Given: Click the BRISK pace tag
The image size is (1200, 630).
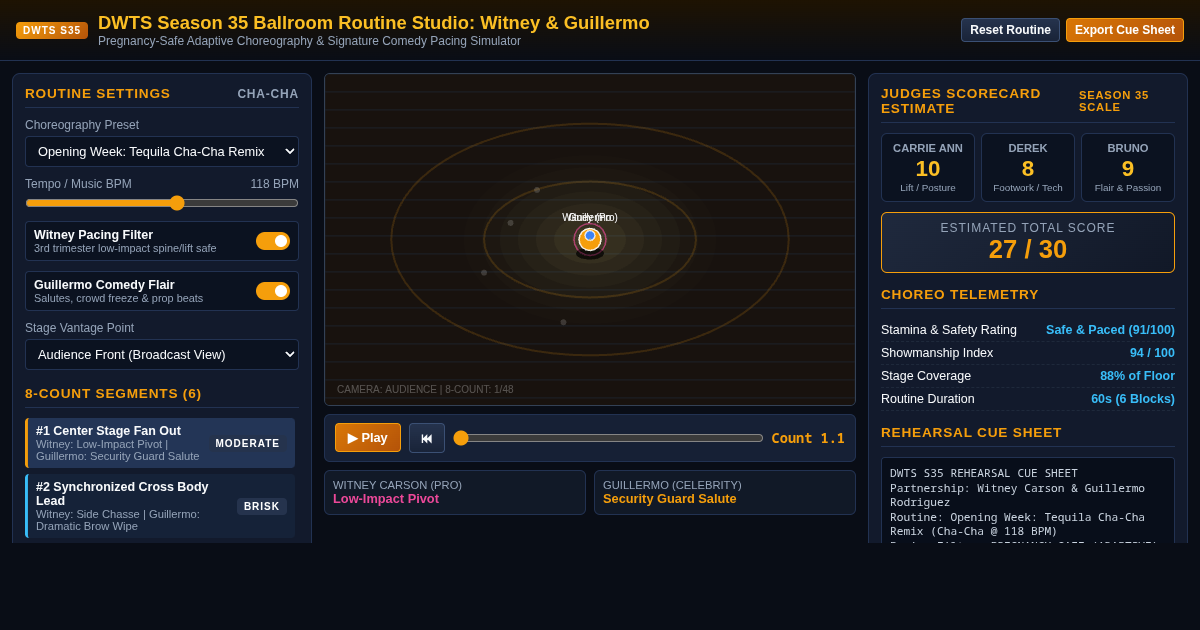Looking at the screenshot, I should (262, 506).
